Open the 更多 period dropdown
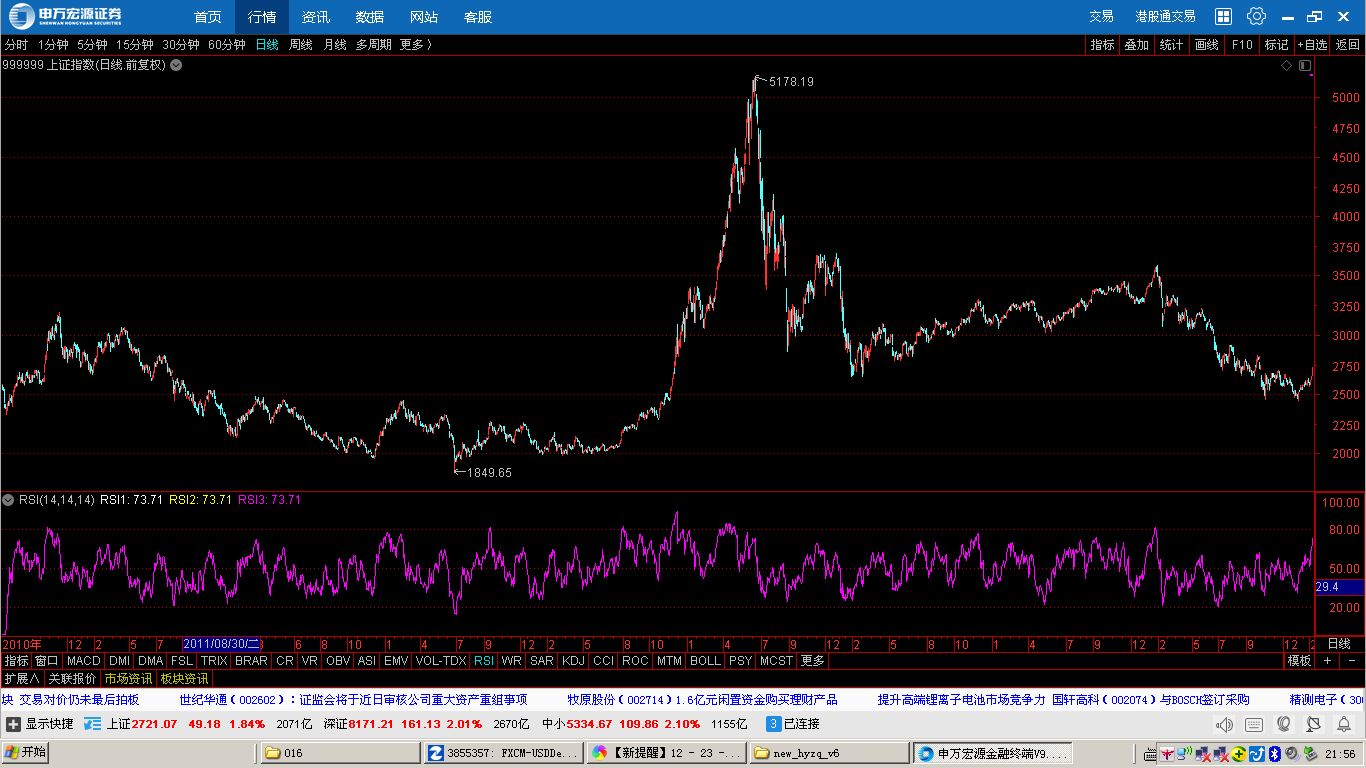1366x768 pixels. point(416,45)
